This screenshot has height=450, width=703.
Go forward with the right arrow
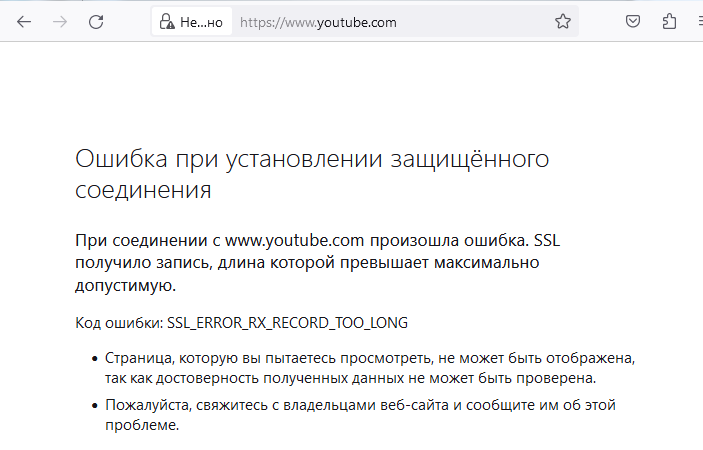click(60, 22)
